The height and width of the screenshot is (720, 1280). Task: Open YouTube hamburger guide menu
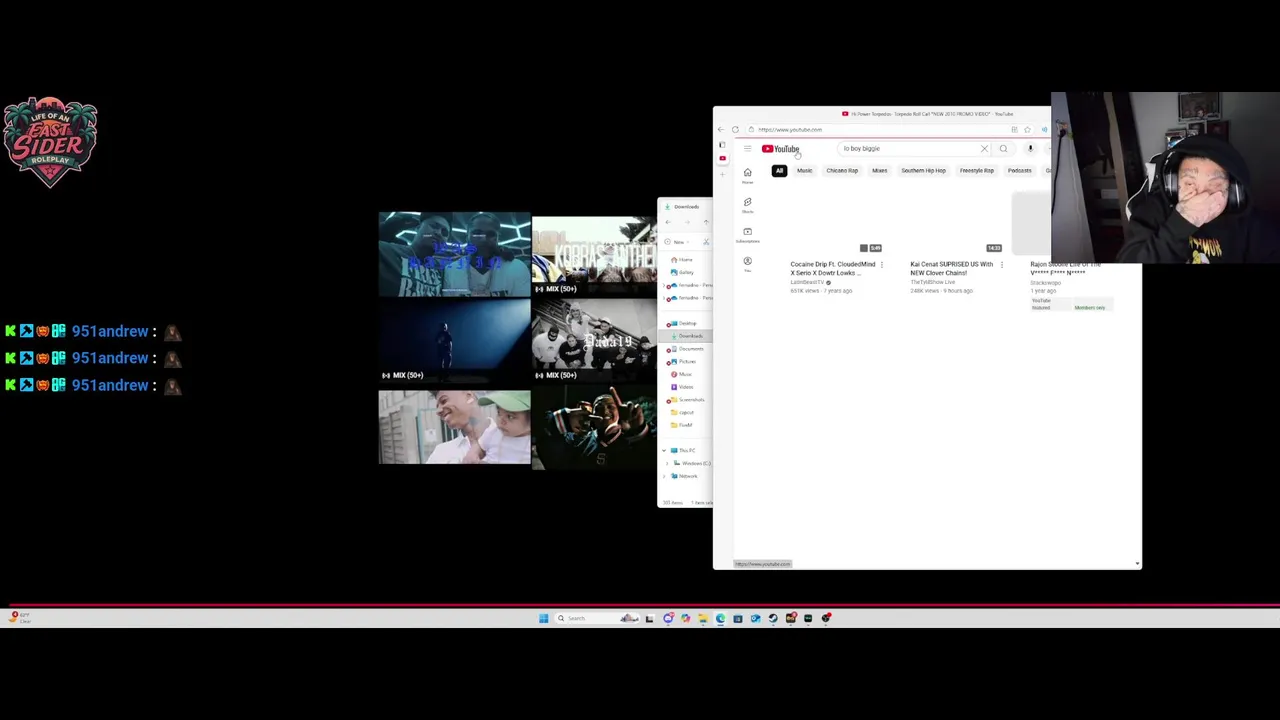(x=747, y=148)
